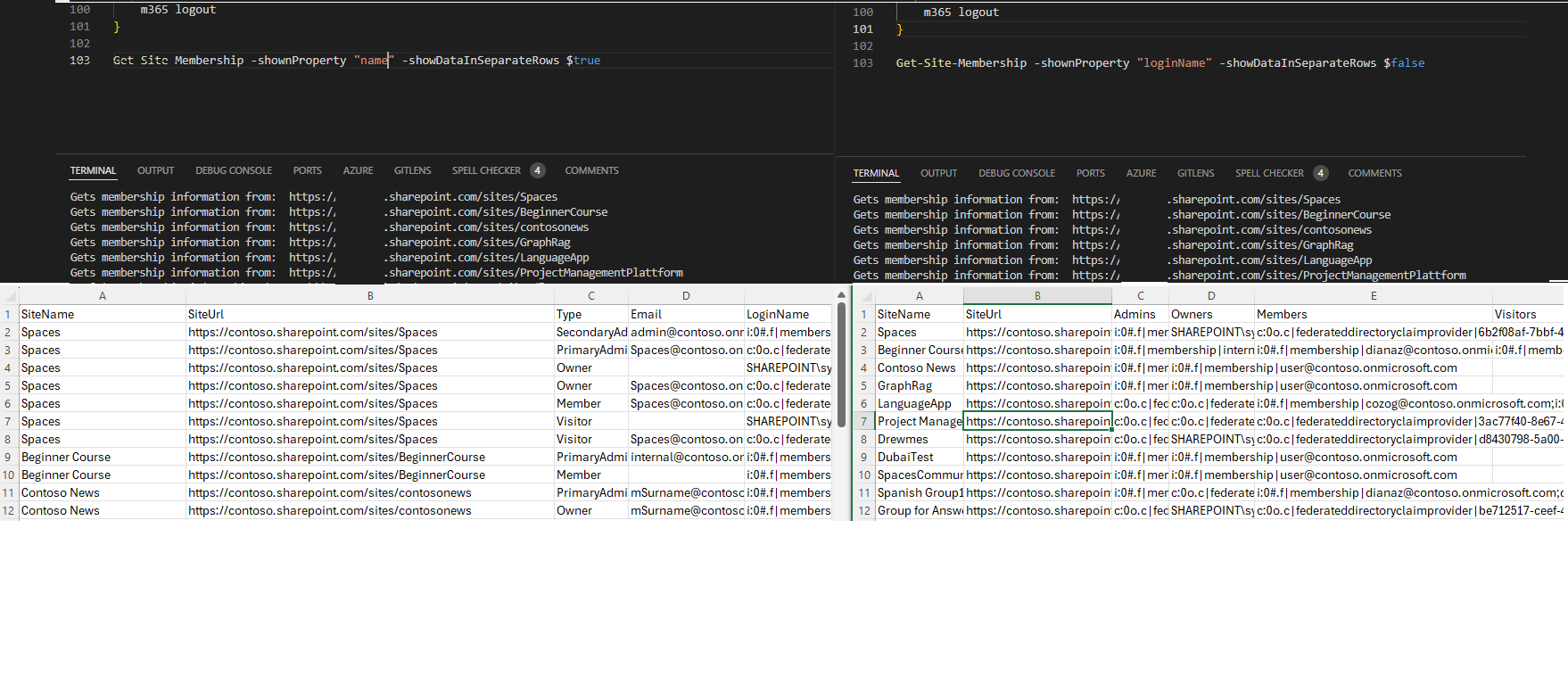Image resolution: width=1568 pixels, height=677 pixels.
Task: Switch to GITLENS tab in left pane
Action: point(412,170)
